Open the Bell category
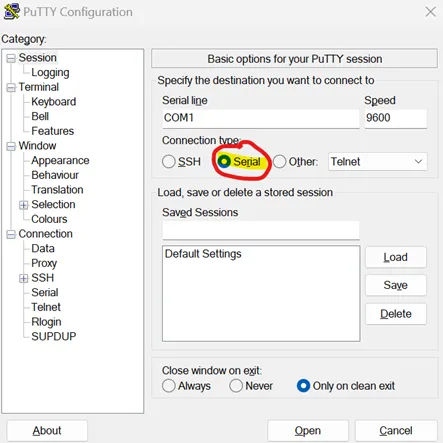Screen dimensions: 443x443 pyautogui.click(x=40, y=116)
